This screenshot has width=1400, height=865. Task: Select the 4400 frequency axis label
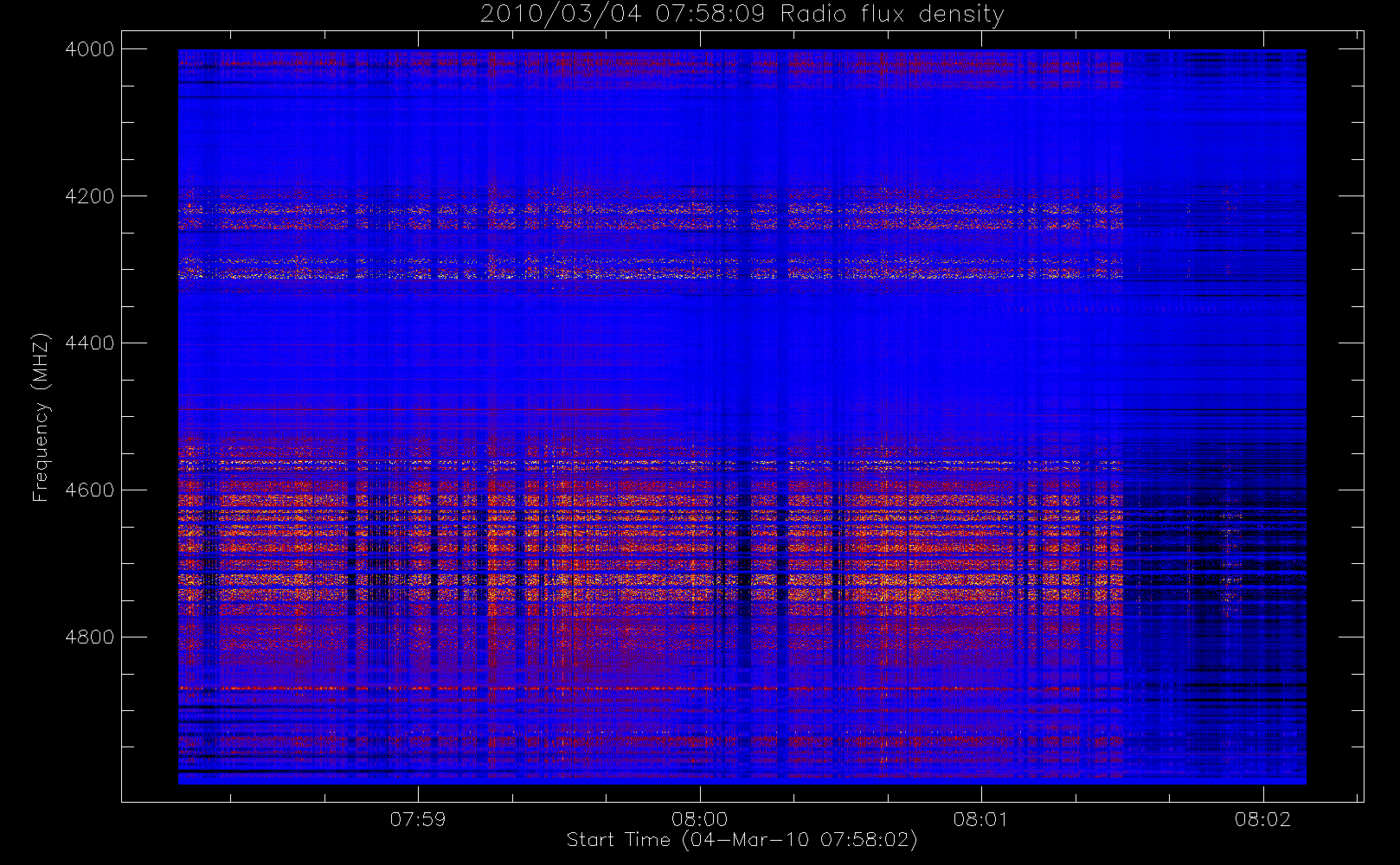click(x=90, y=343)
